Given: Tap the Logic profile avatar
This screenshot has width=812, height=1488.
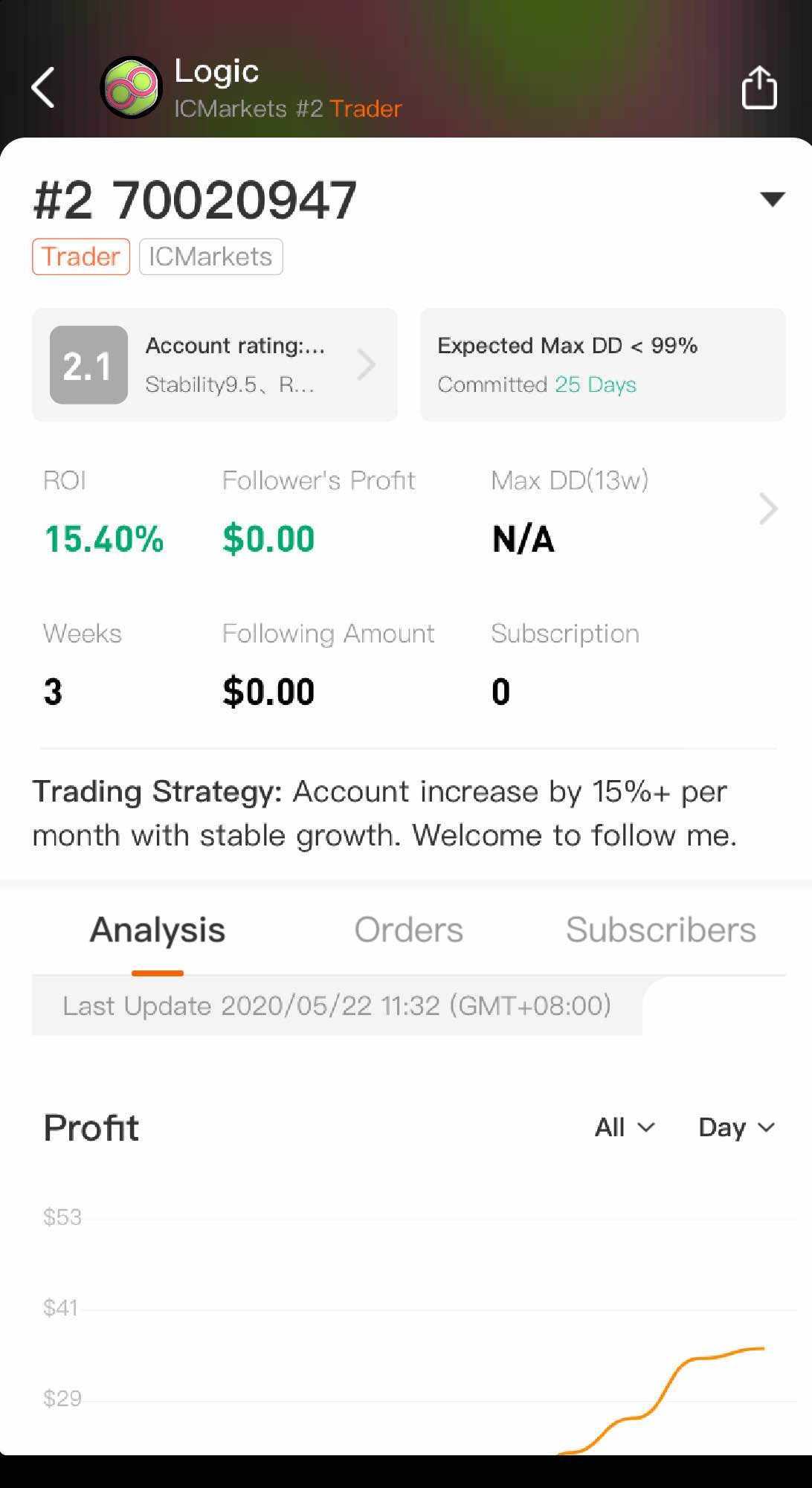Looking at the screenshot, I should (132, 88).
